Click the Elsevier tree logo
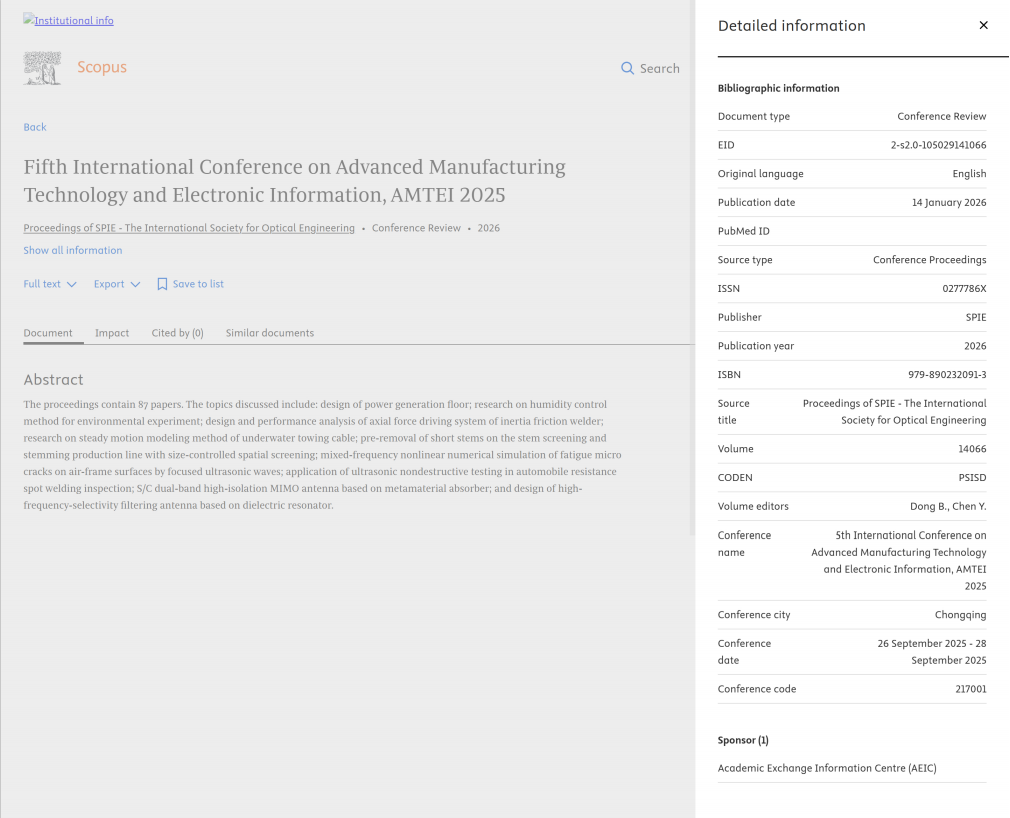The image size is (1010, 818). pyautogui.click(x=42, y=68)
